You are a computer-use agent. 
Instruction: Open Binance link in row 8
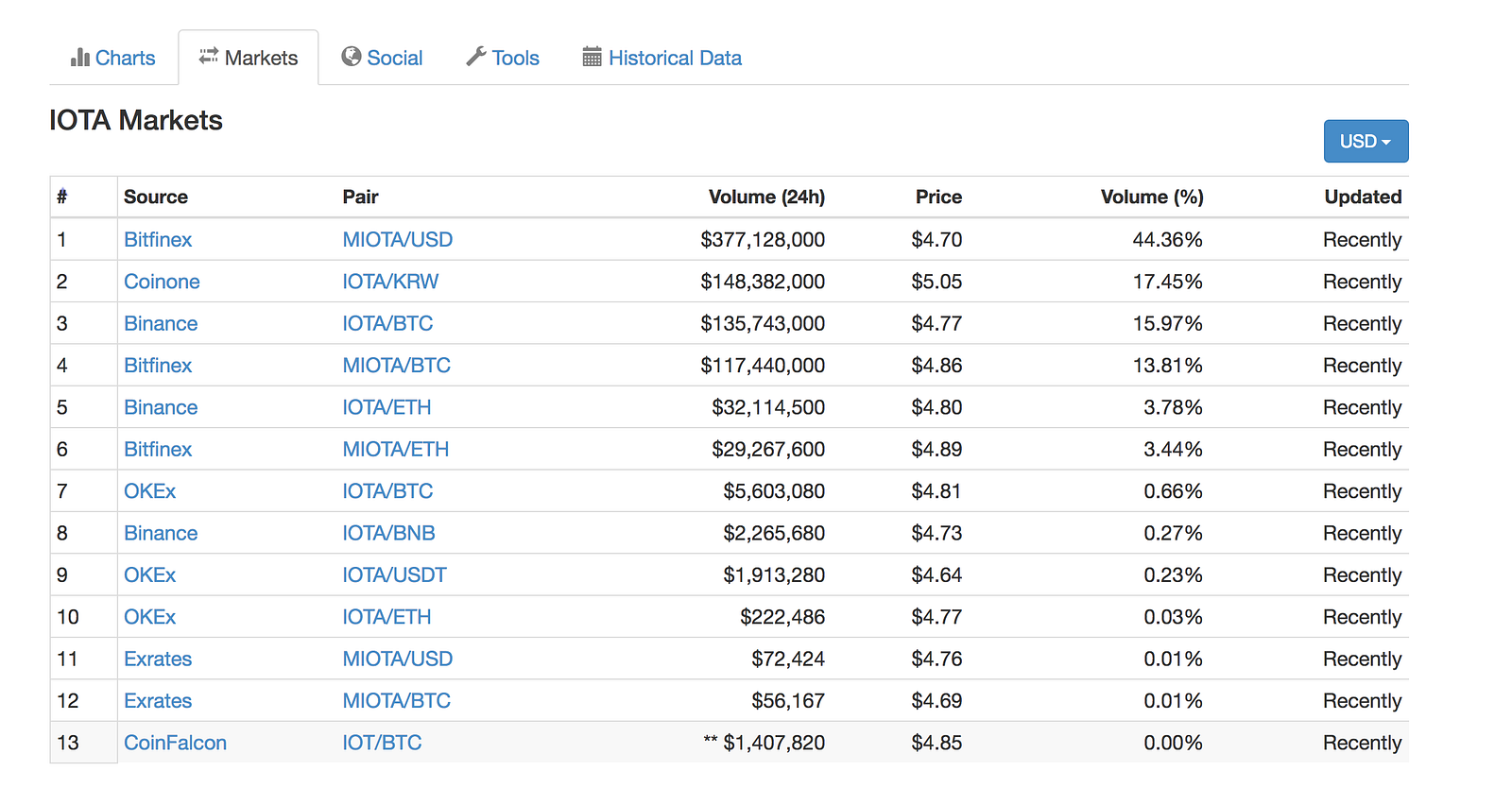(x=161, y=533)
